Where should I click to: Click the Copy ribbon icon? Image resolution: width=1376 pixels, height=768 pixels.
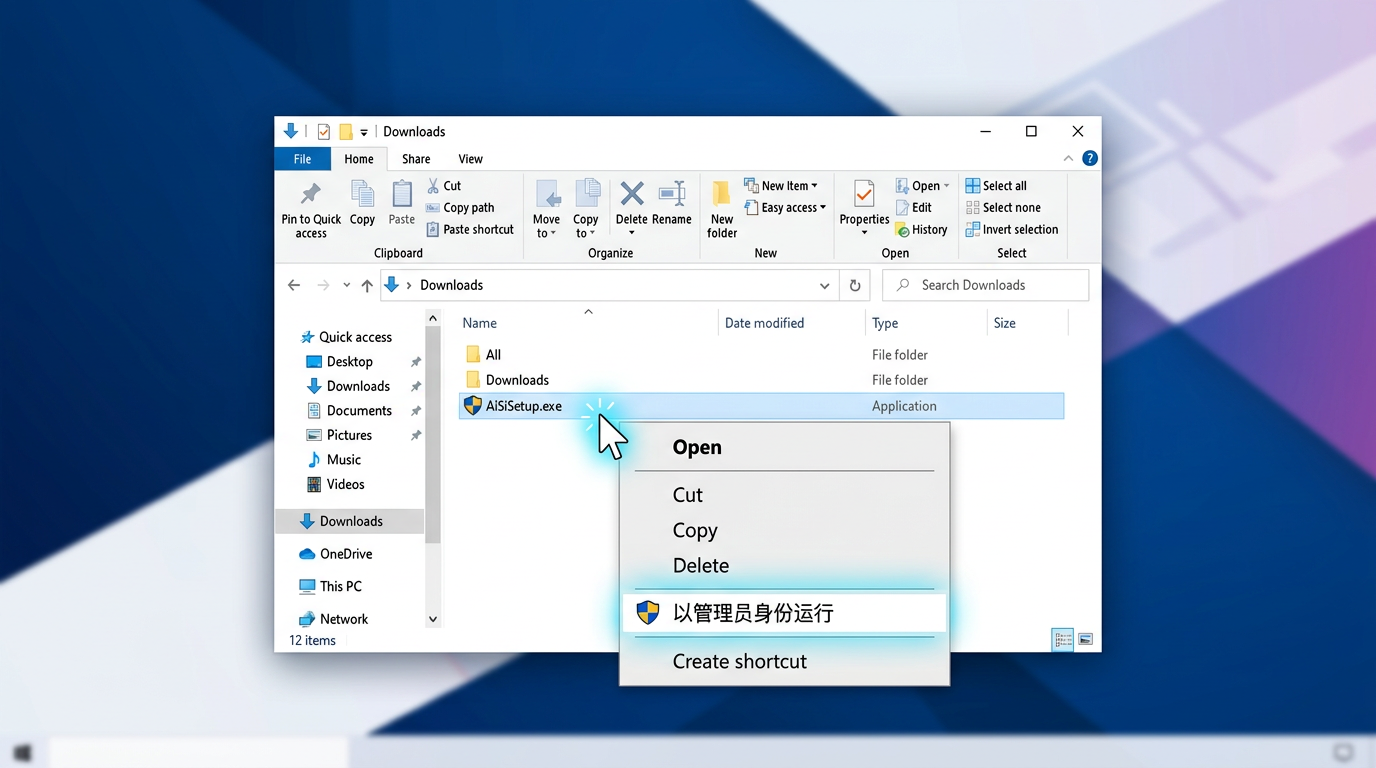(362, 194)
